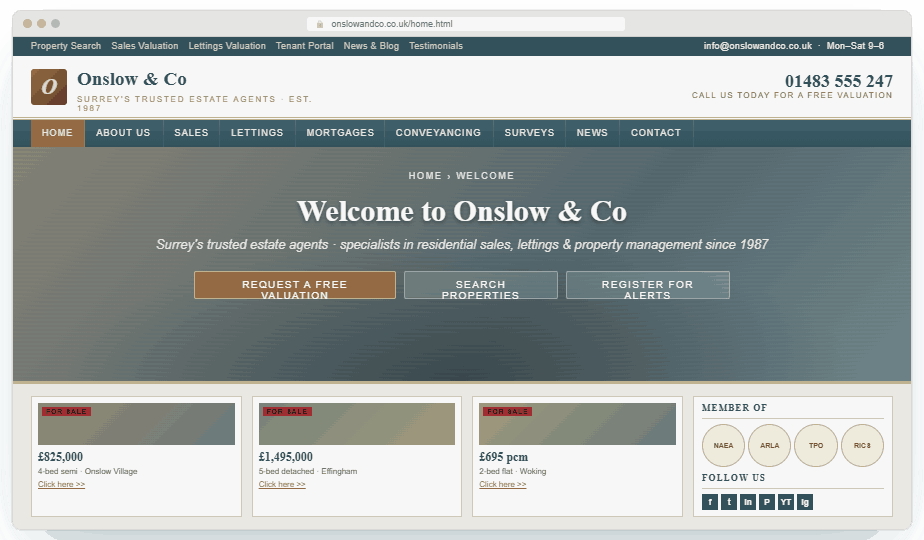Click the £825,000 price text

60,457
